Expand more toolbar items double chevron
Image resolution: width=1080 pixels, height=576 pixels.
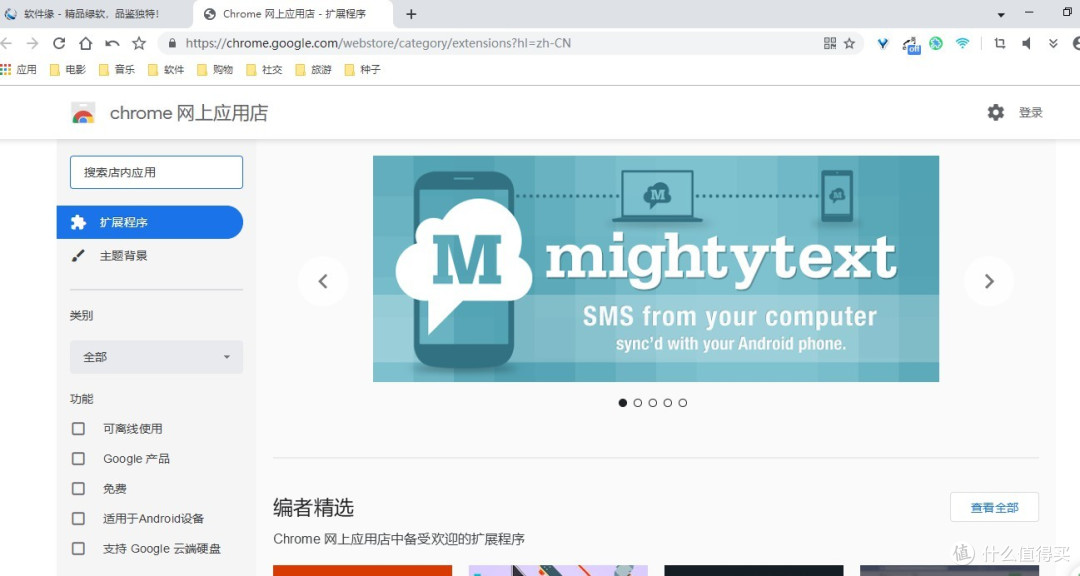click(x=1053, y=43)
